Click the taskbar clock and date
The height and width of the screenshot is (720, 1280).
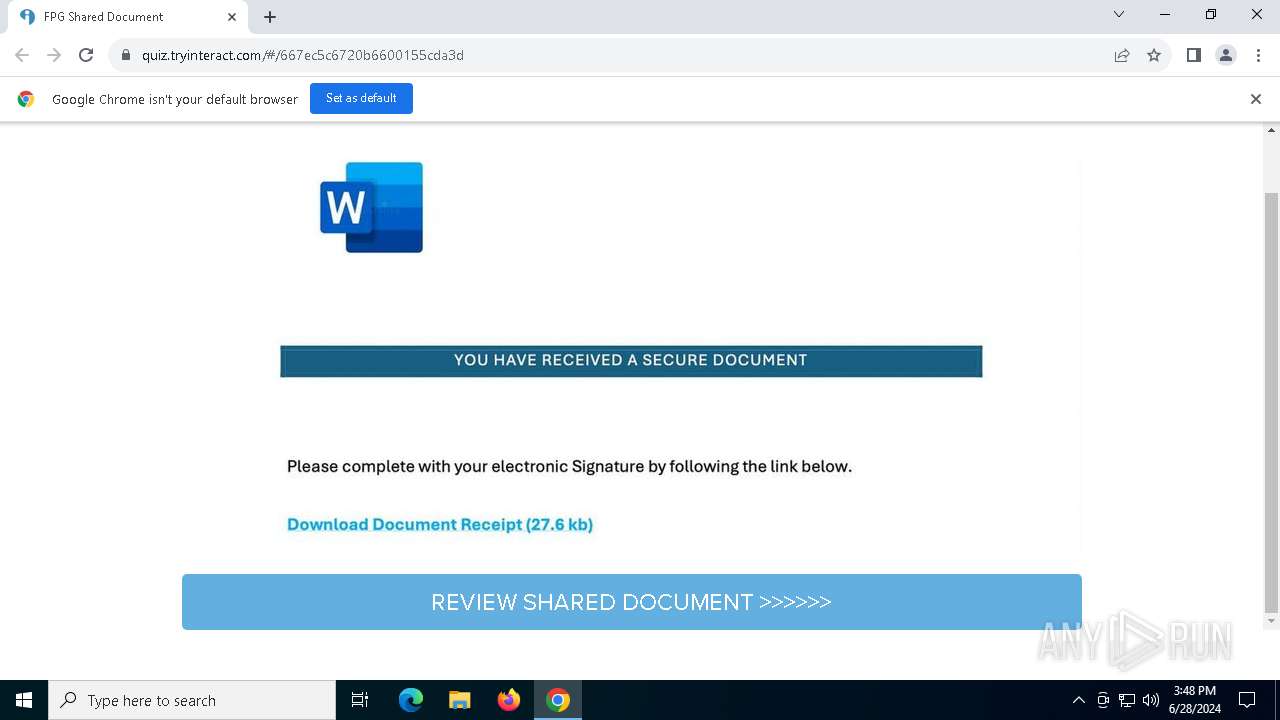pyautogui.click(x=1194, y=700)
